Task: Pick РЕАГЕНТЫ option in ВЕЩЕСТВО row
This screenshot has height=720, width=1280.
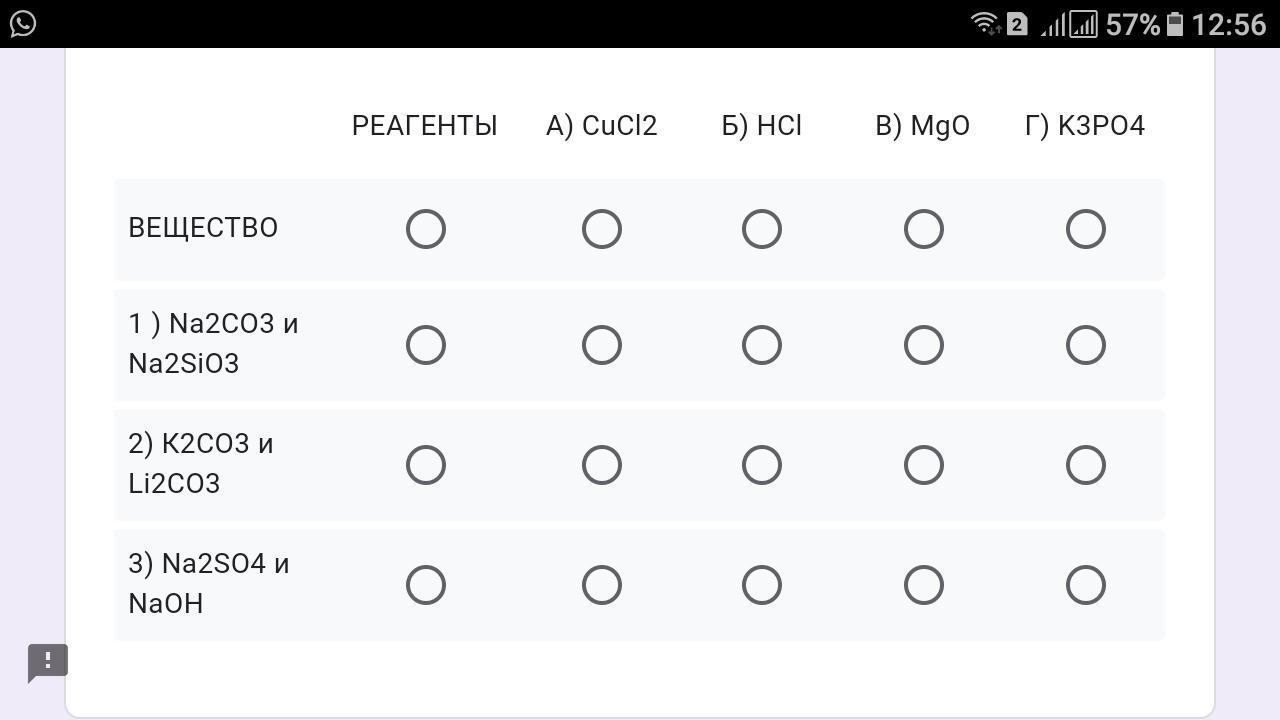Action: click(426, 229)
